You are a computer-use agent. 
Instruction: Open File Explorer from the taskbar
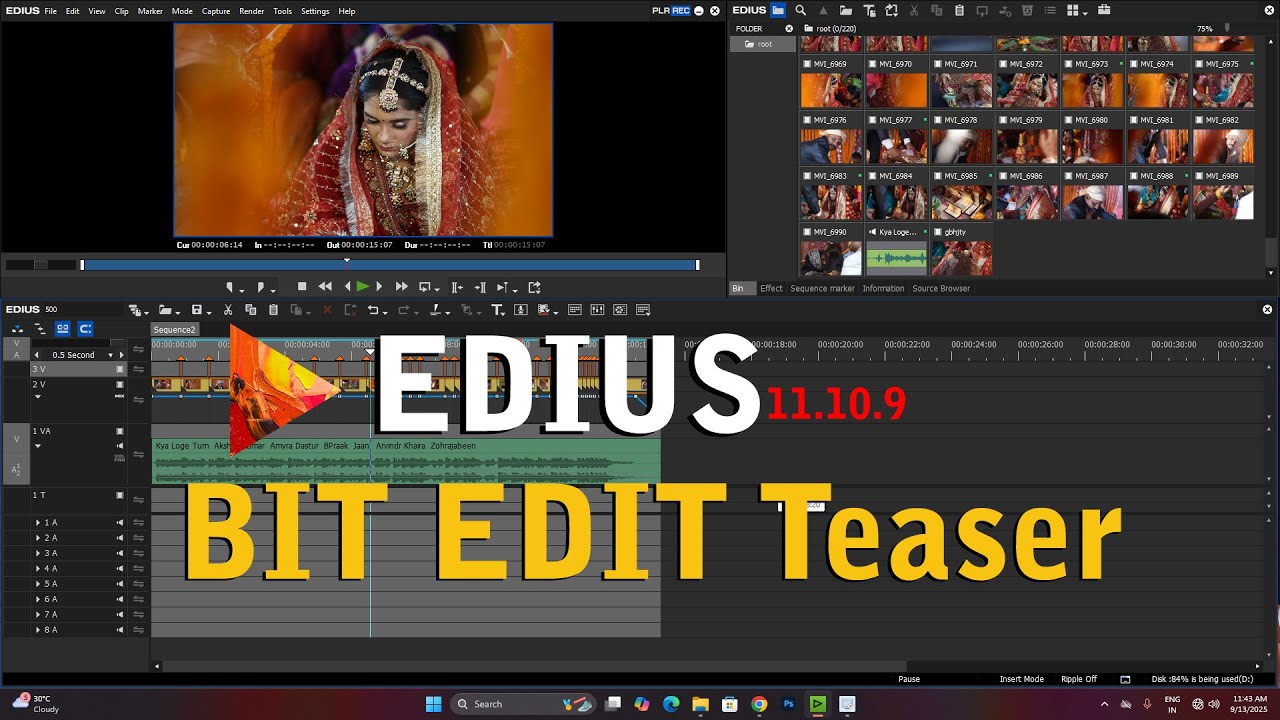pos(700,704)
